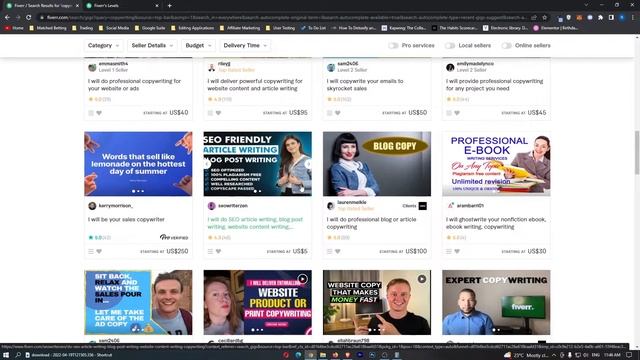This screenshot has width=640, height=360.
Task: Play the Website Product copywriting video
Action: pyautogui.click(x=302, y=279)
